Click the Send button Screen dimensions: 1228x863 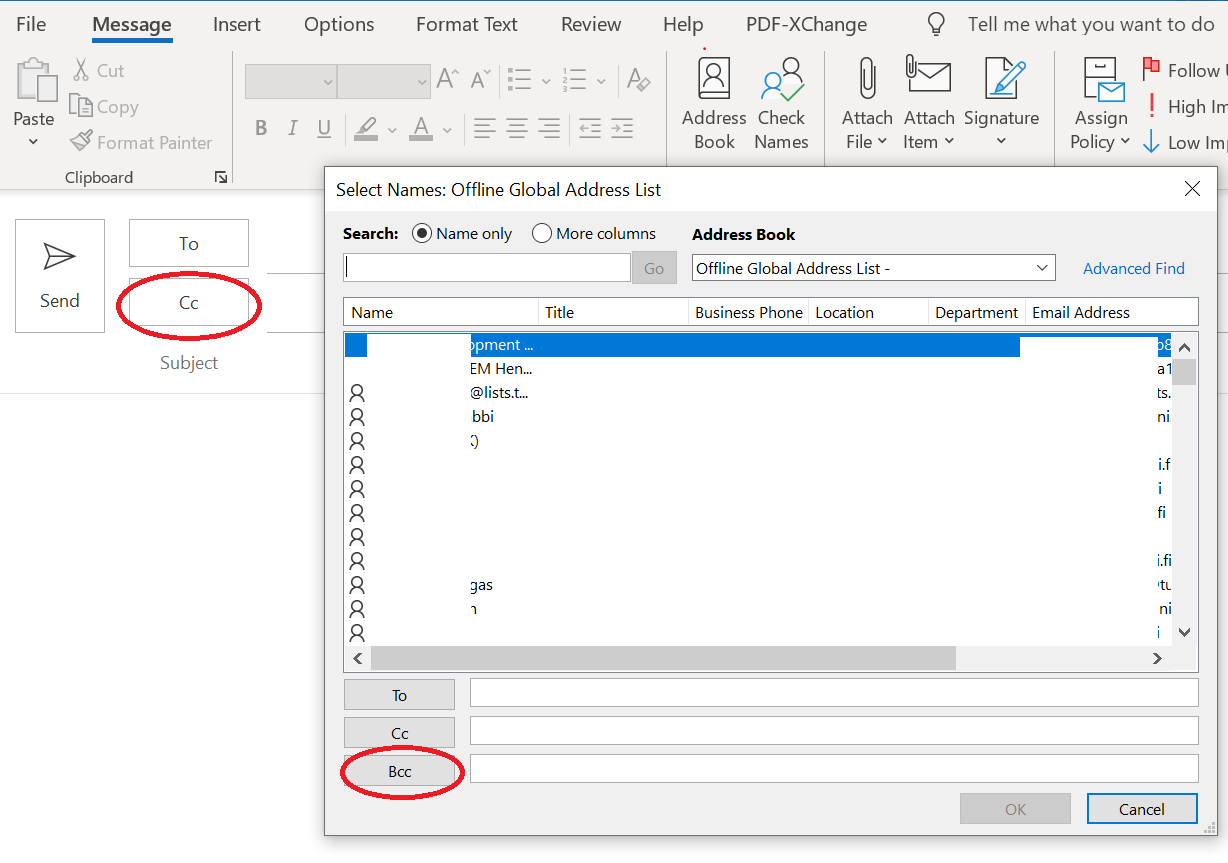(x=60, y=276)
